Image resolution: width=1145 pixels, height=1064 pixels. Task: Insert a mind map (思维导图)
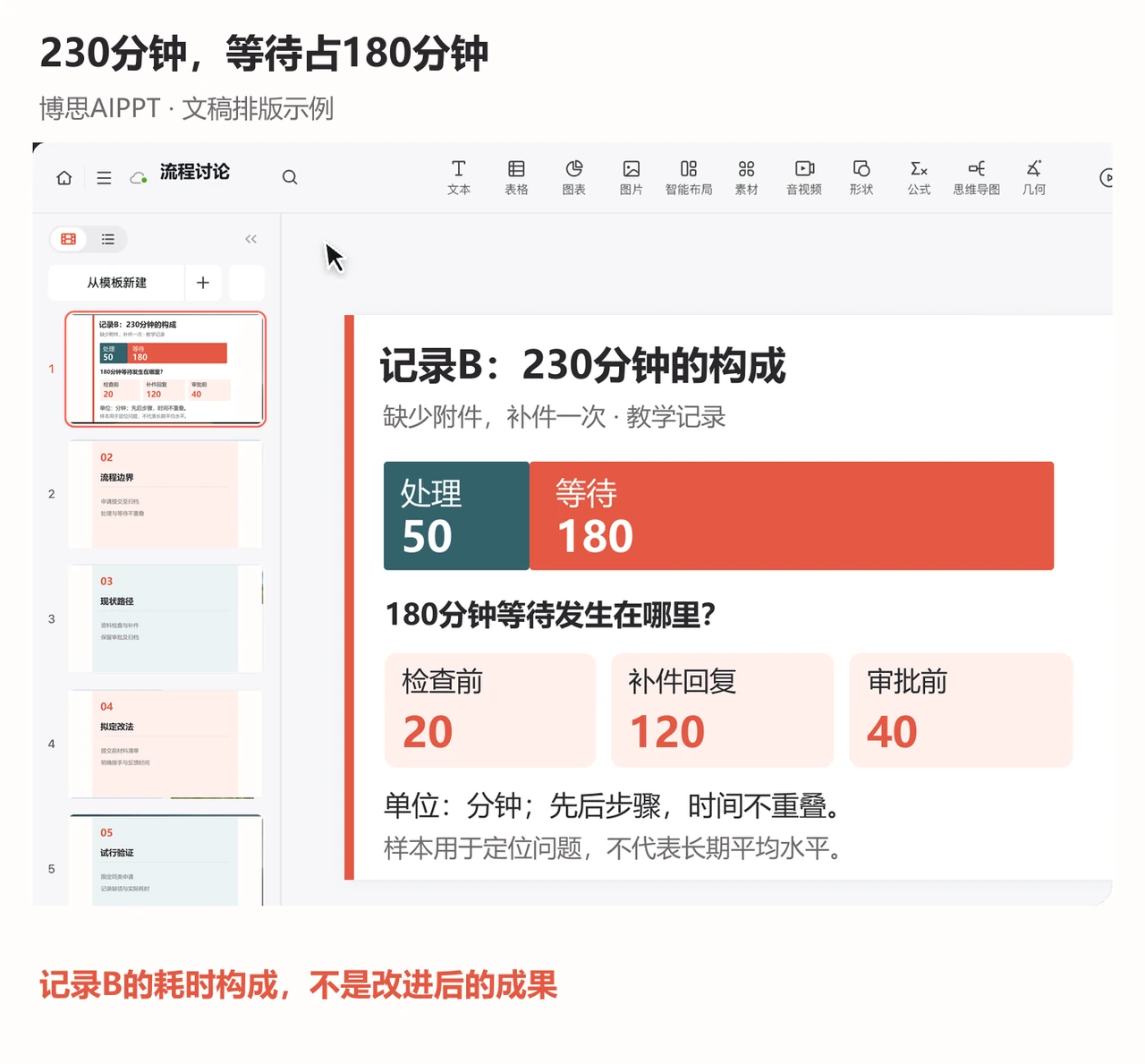[x=977, y=177]
